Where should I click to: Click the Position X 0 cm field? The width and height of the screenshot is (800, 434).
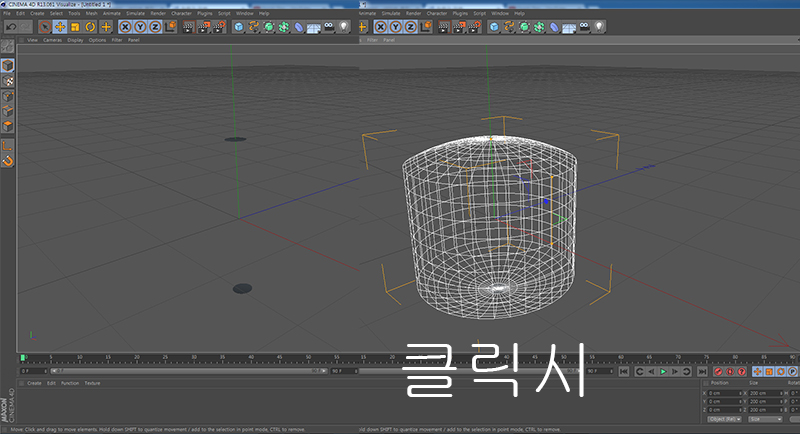[x=725, y=393]
